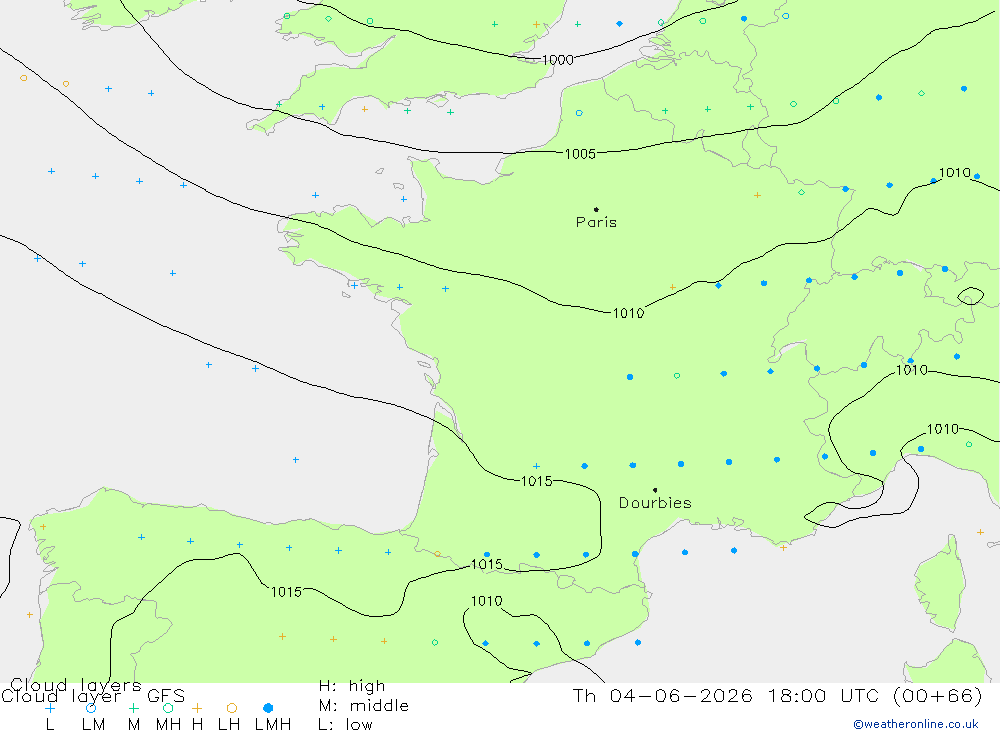Screen dimensions: 1000x733
Task: Click the blue plus low-cloud legend symbol
Action: pyautogui.click(x=50, y=708)
